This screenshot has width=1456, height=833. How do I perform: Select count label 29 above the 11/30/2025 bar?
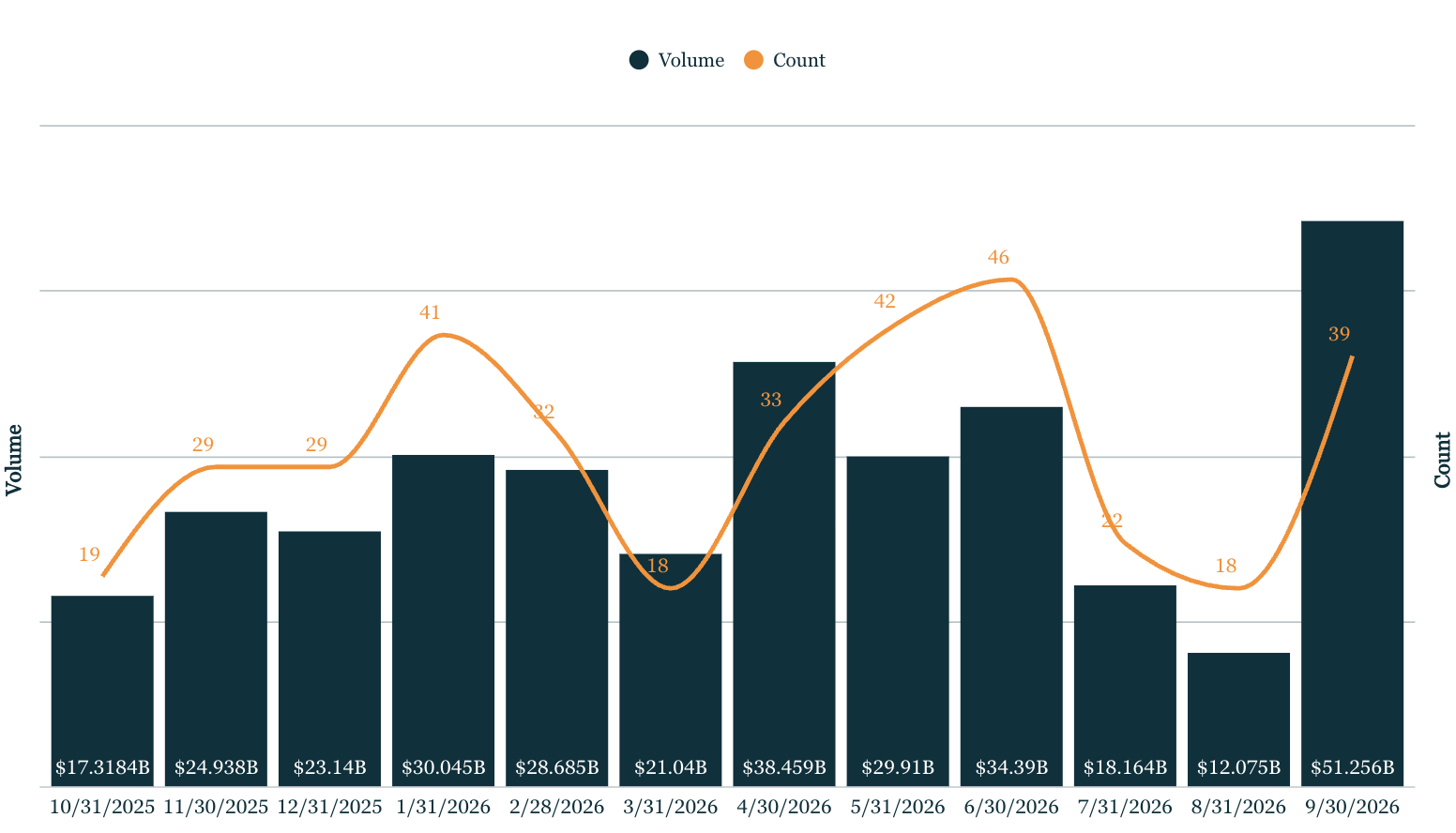coord(203,445)
